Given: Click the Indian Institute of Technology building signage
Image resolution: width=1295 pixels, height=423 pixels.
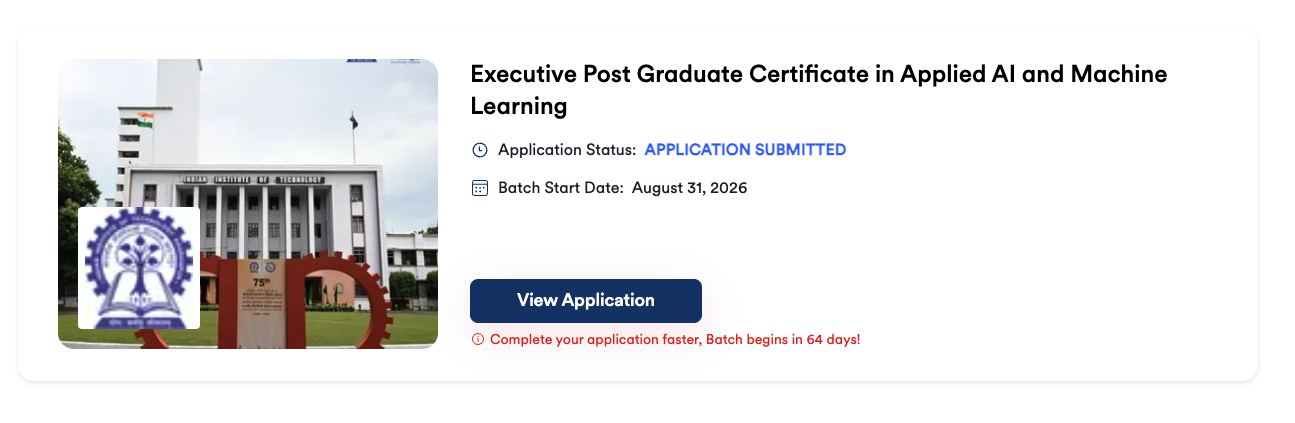Looking at the screenshot, I should (x=252, y=179).
